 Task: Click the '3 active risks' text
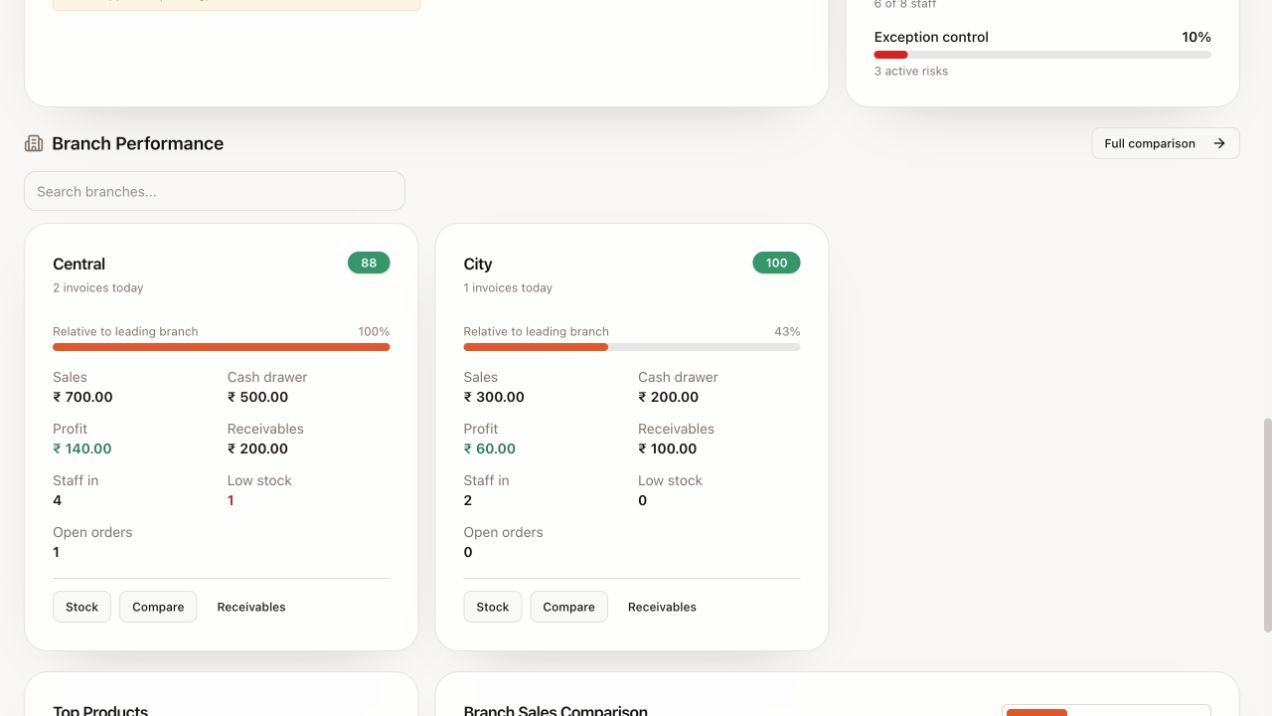(x=911, y=71)
